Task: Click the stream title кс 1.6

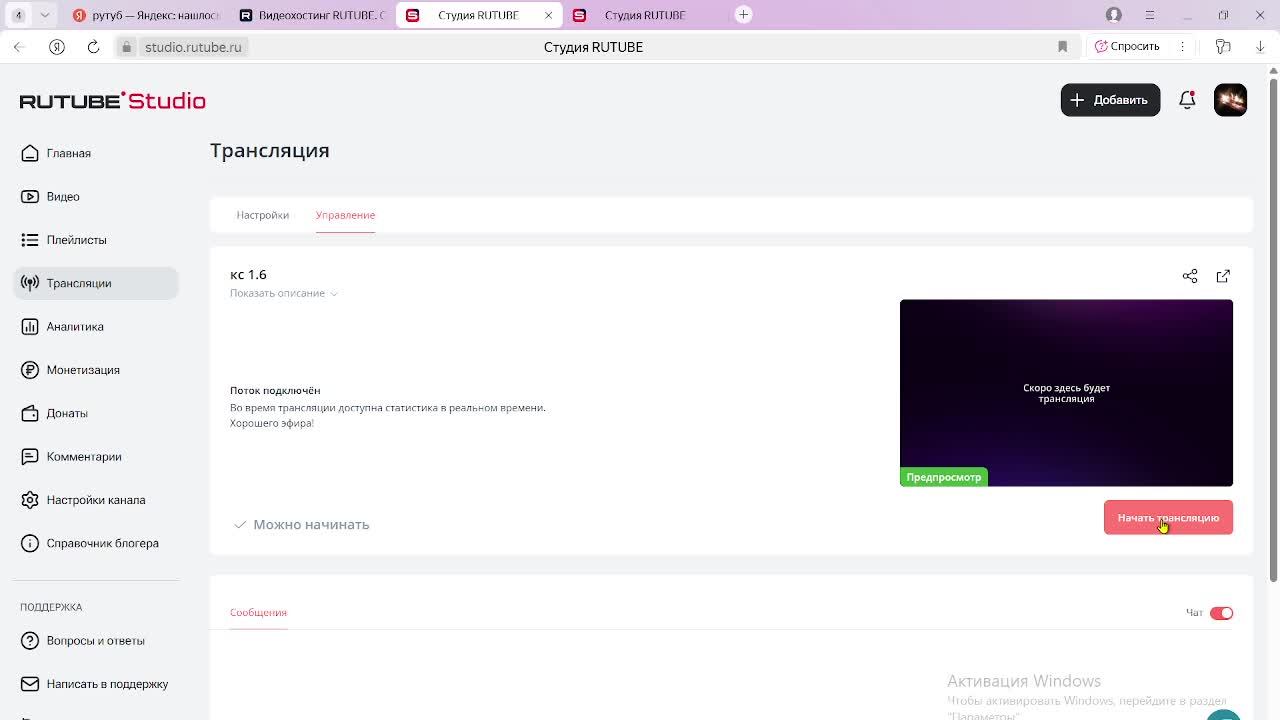Action: (248, 275)
